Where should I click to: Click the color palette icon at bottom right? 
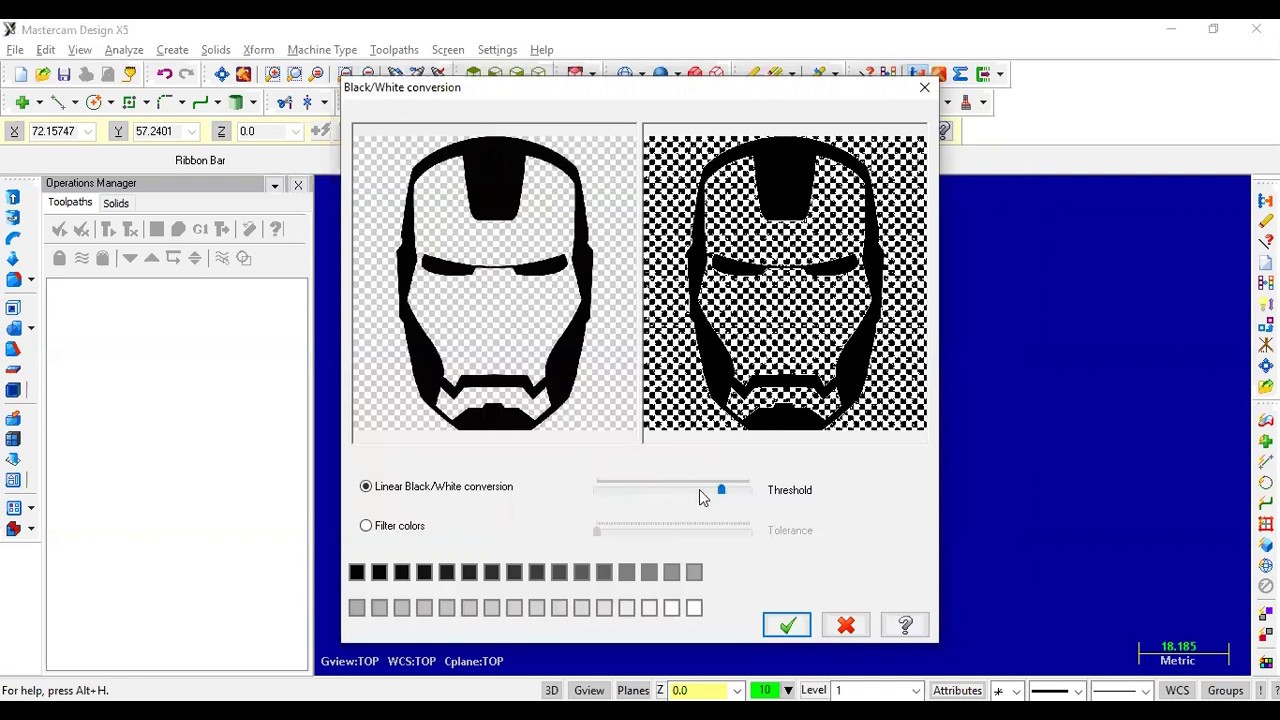[x=1266, y=662]
